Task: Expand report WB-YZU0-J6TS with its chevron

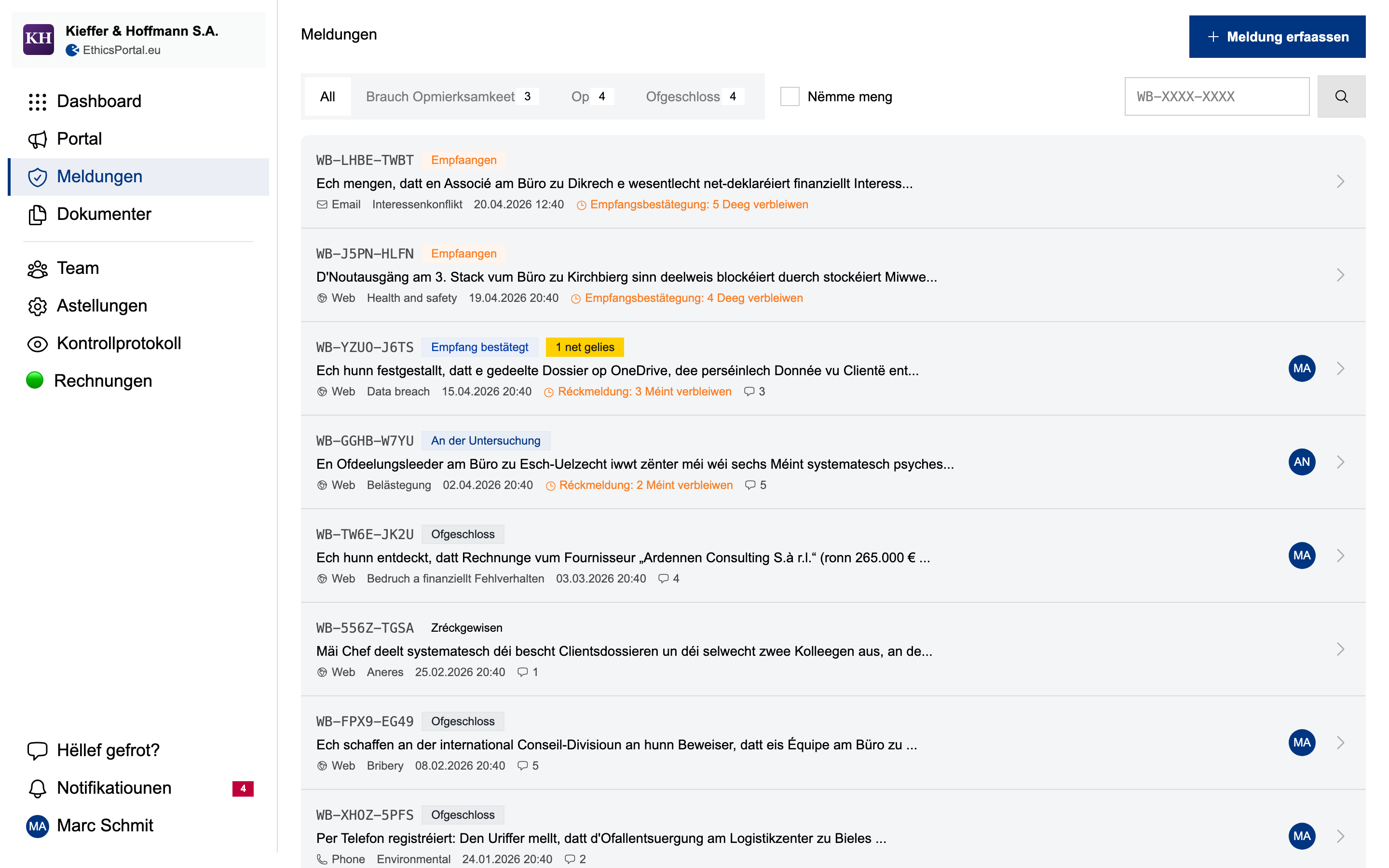Action: tap(1341, 368)
